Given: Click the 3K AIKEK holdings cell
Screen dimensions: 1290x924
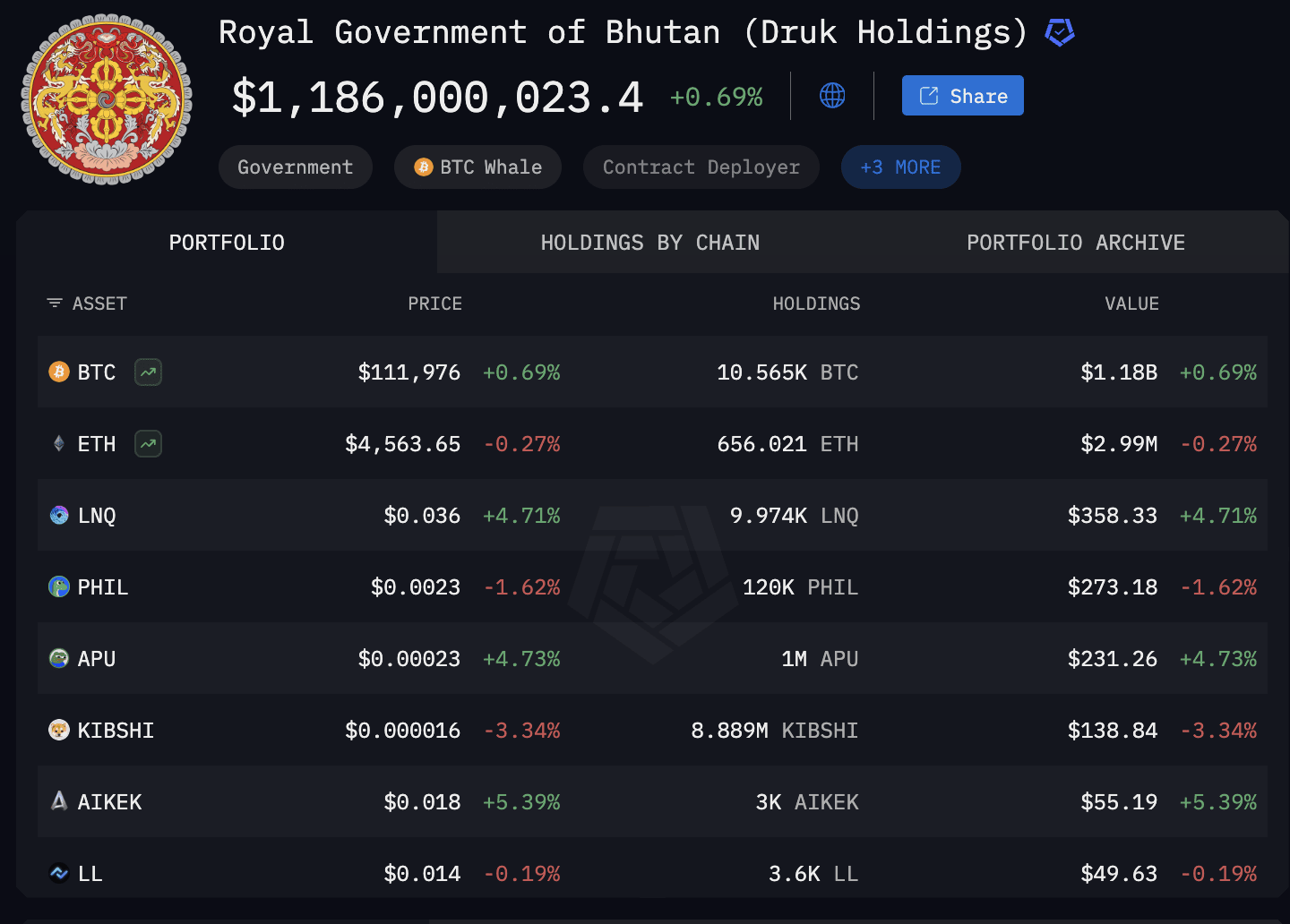Looking at the screenshot, I should click(807, 802).
